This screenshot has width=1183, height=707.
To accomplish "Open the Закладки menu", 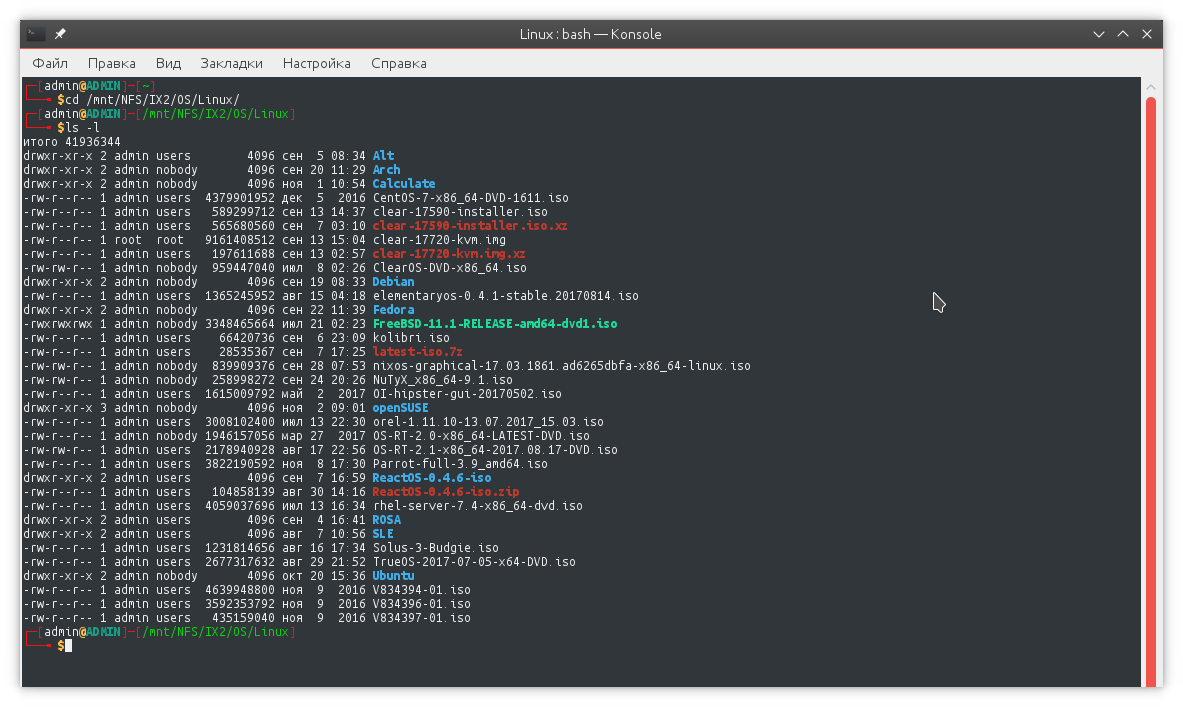I will click(x=231, y=63).
